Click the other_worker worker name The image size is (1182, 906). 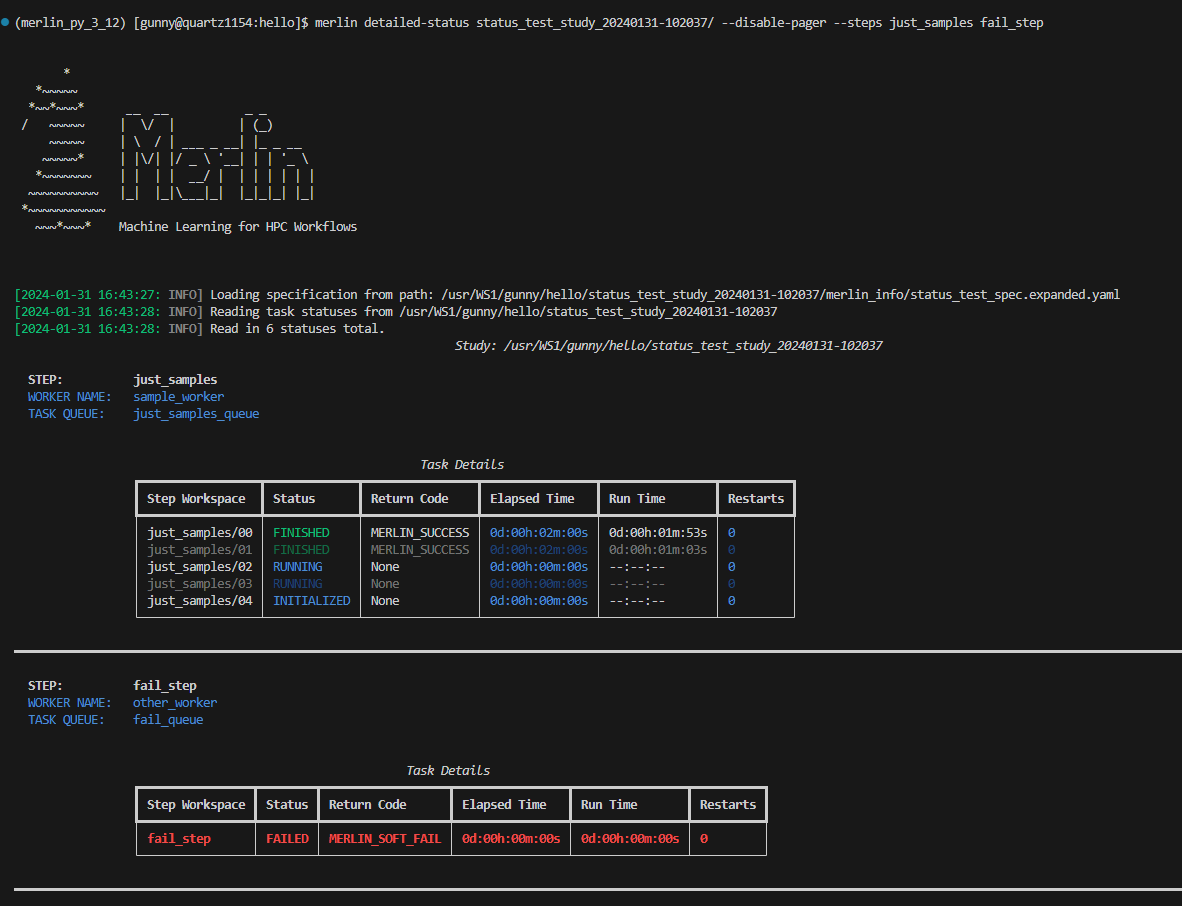pos(175,702)
